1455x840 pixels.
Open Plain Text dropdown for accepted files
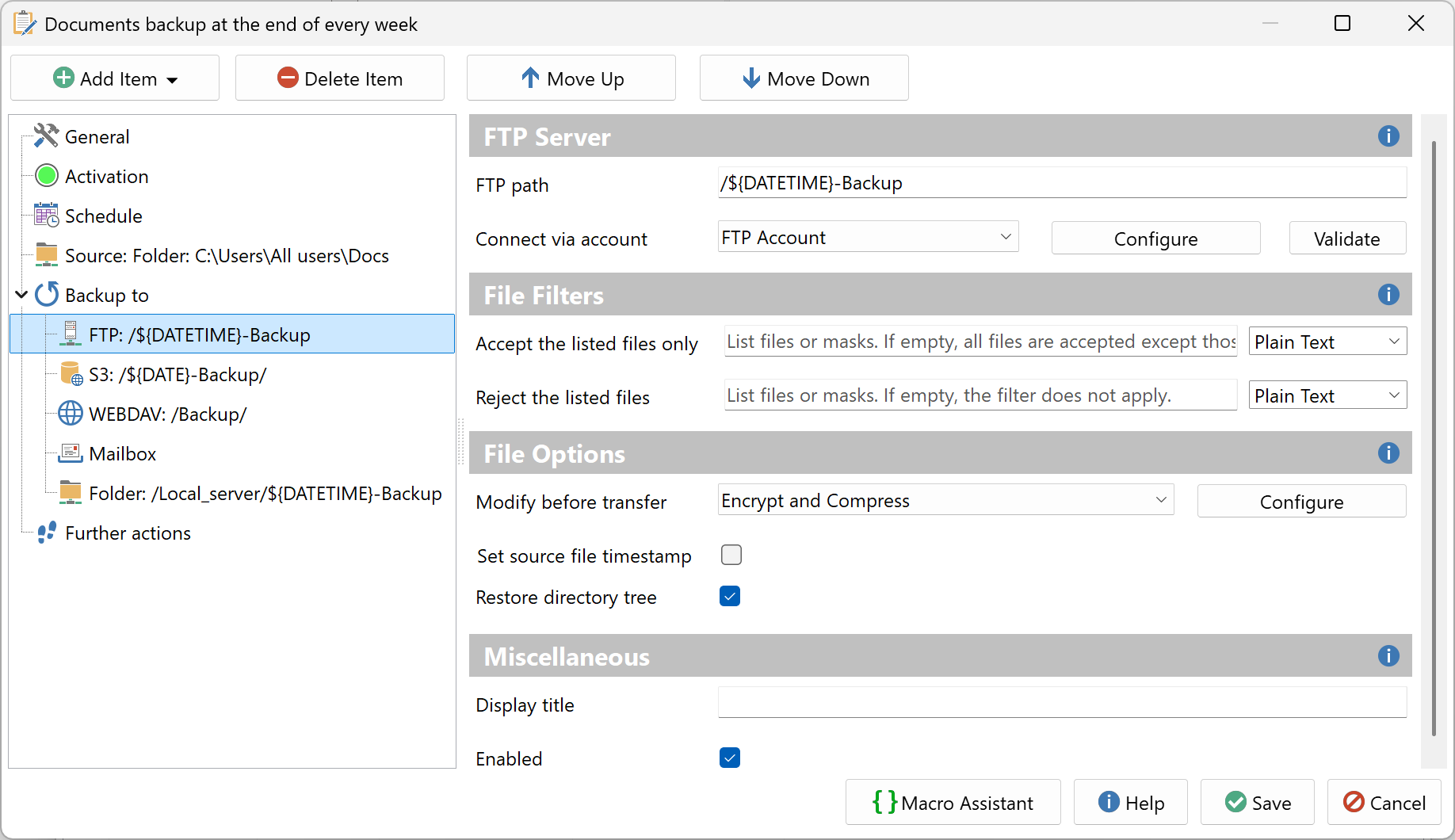click(x=1327, y=342)
